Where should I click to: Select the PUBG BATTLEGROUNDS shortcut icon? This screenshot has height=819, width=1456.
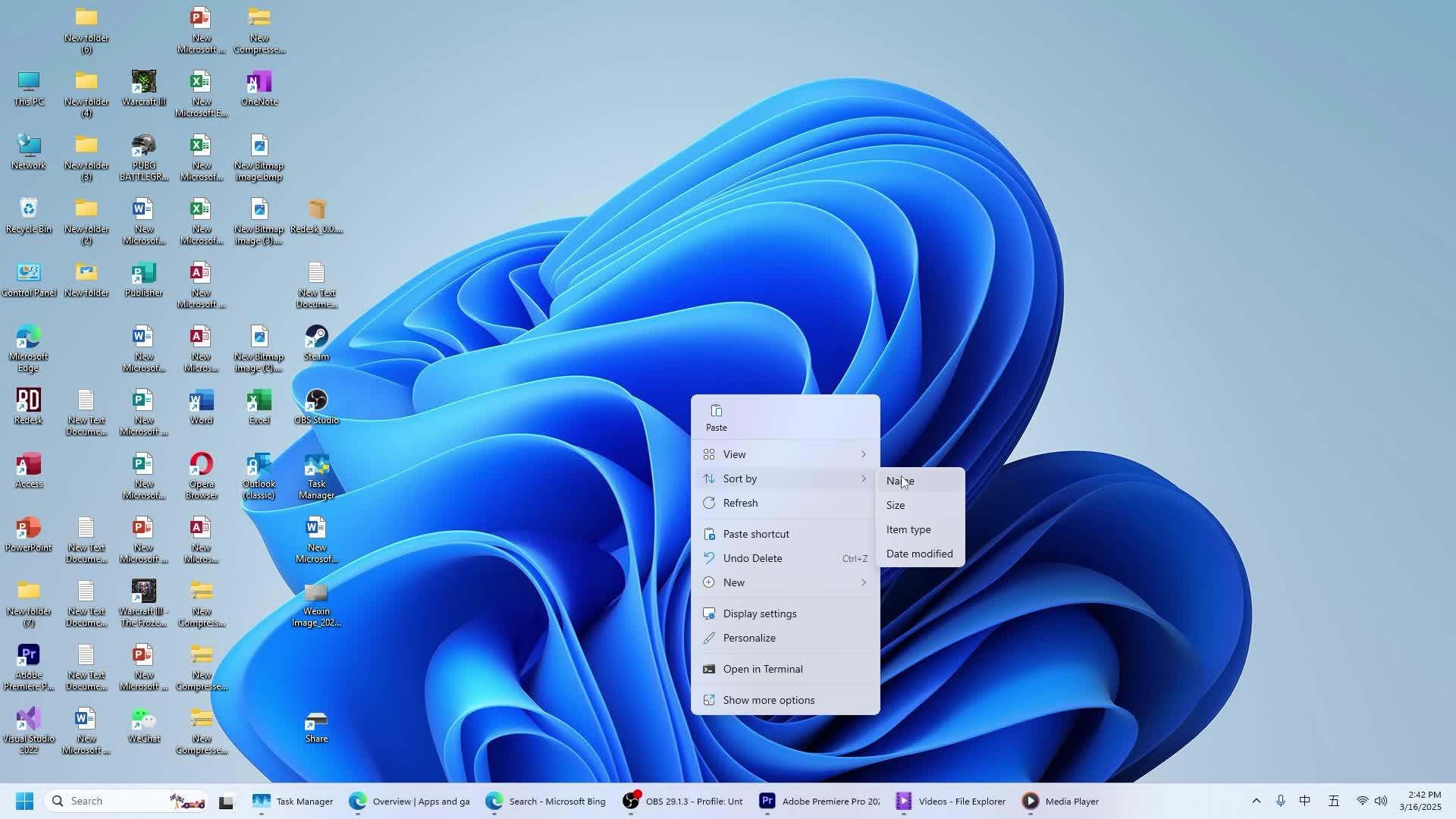[x=143, y=146]
